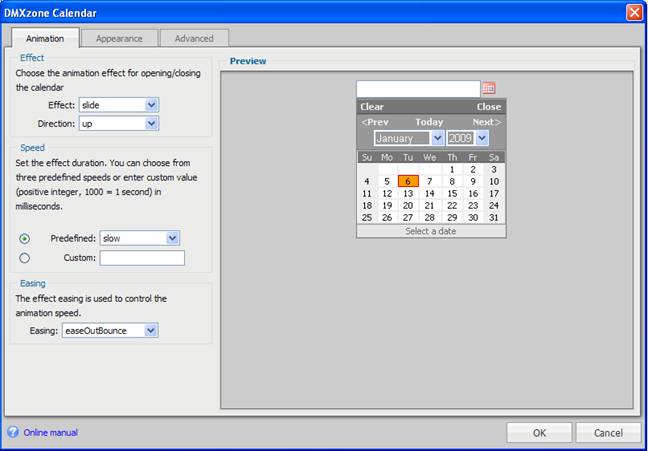Viewport: 648px width, 451px height.
Task: Select highlighted day 6 in calendar
Action: point(408,181)
